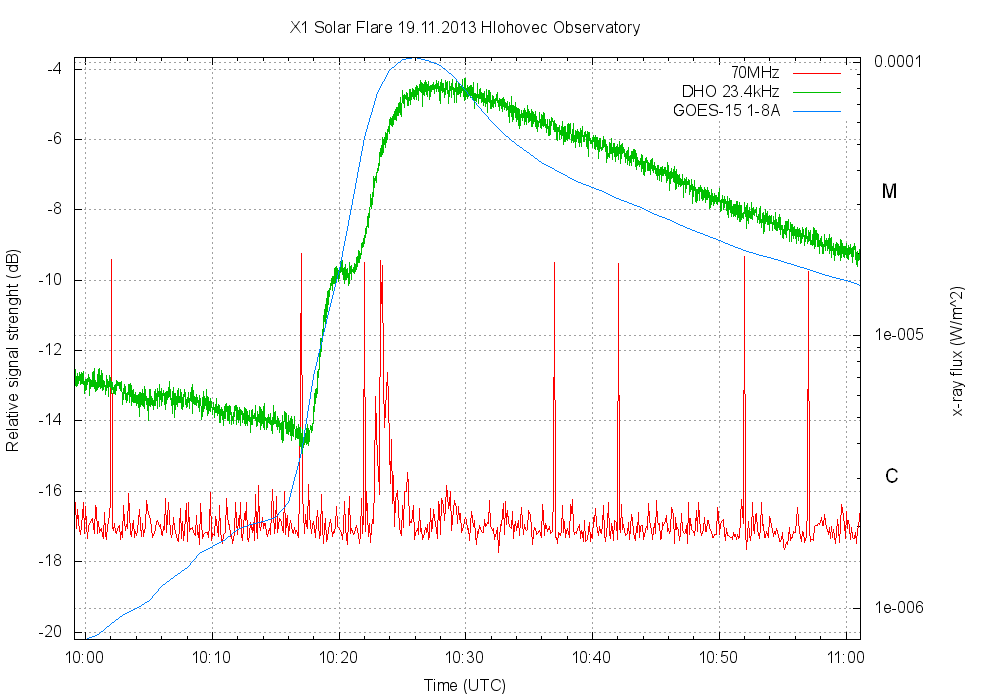Screen dimensions: 1000x700
Task: Click the "Time (UTC)" x-axis label
Action: pyautogui.click(x=464, y=685)
